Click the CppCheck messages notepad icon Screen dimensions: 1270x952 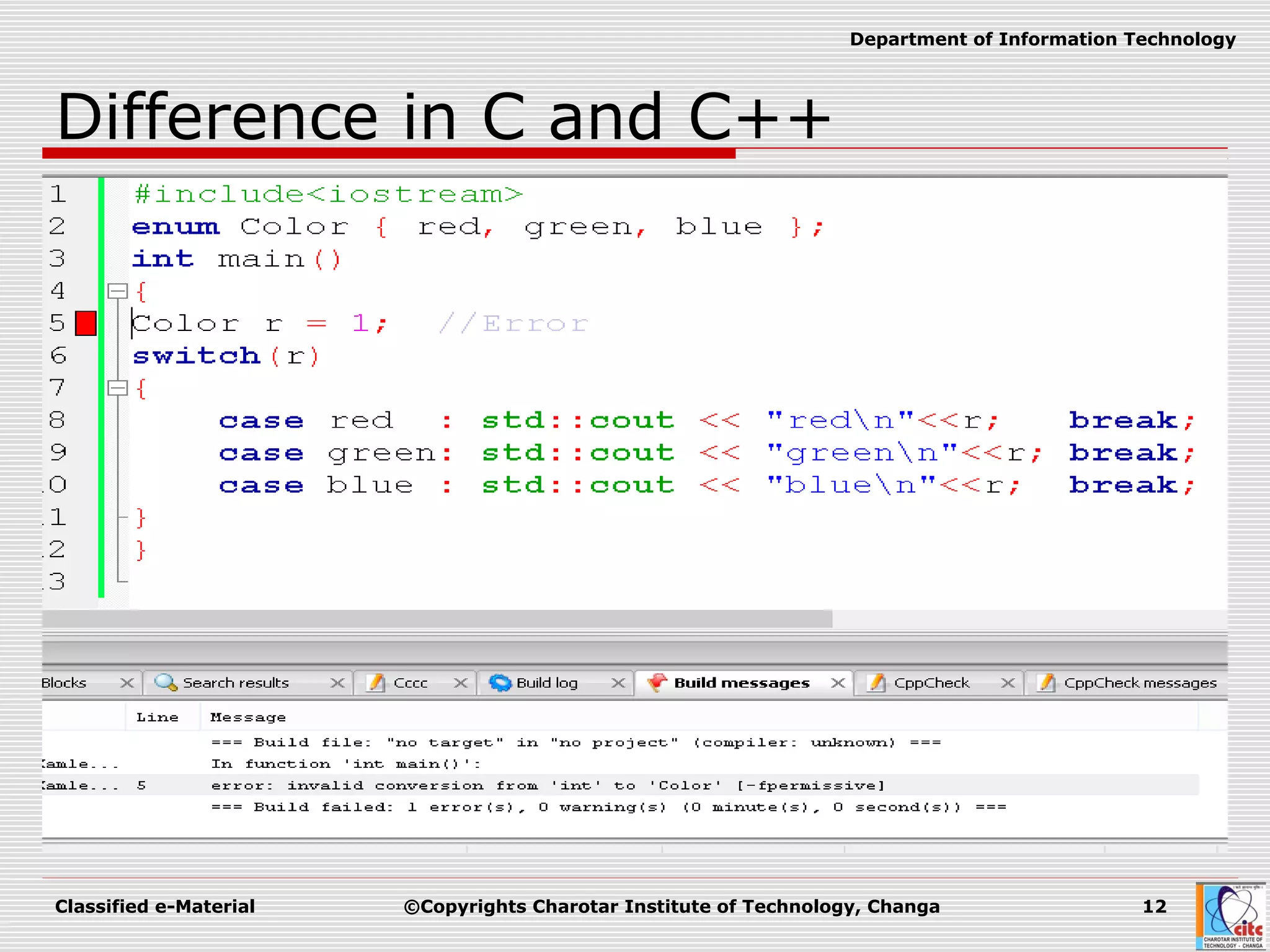tap(1046, 682)
